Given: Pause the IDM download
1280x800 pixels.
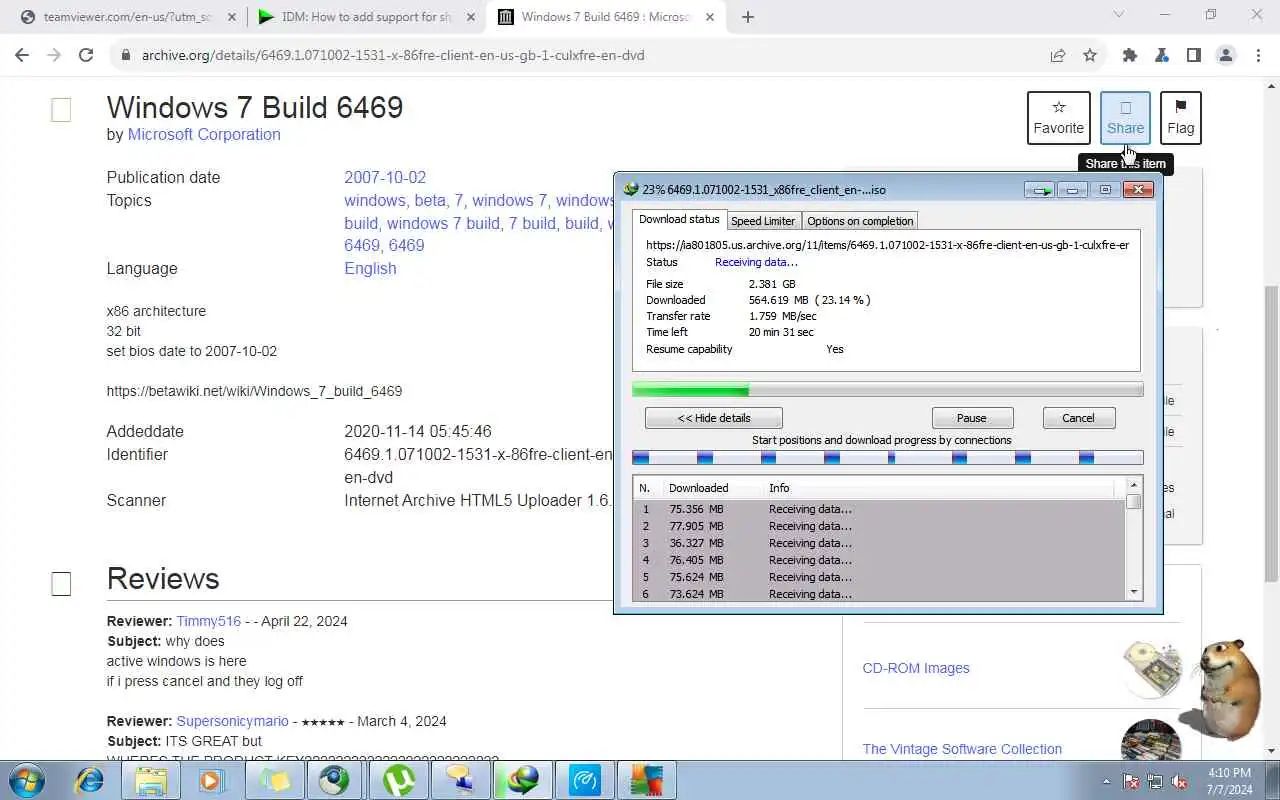Looking at the screenshot, I should 972,418.
